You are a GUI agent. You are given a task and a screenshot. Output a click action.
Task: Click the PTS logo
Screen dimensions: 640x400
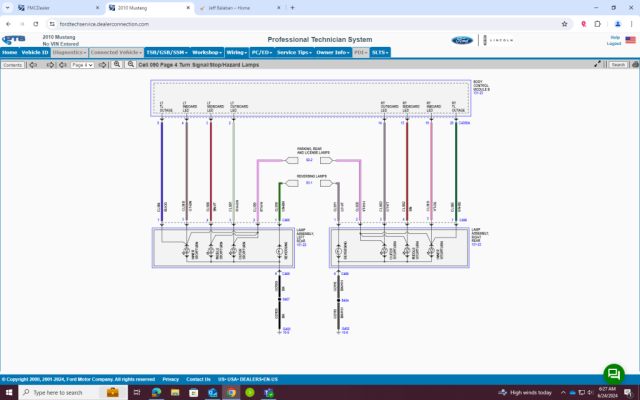coord(13,40)
